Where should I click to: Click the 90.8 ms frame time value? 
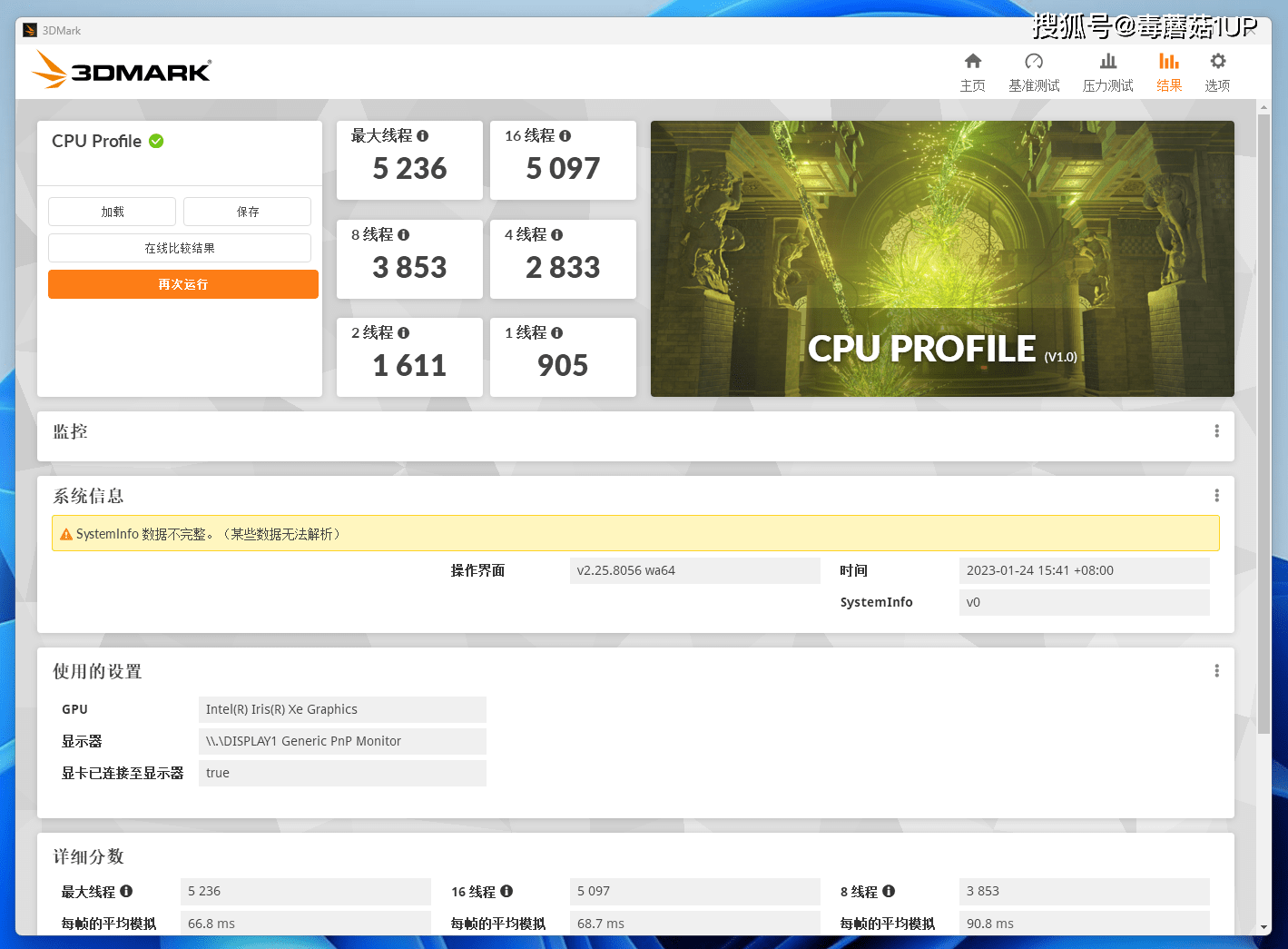point(1084,923)
